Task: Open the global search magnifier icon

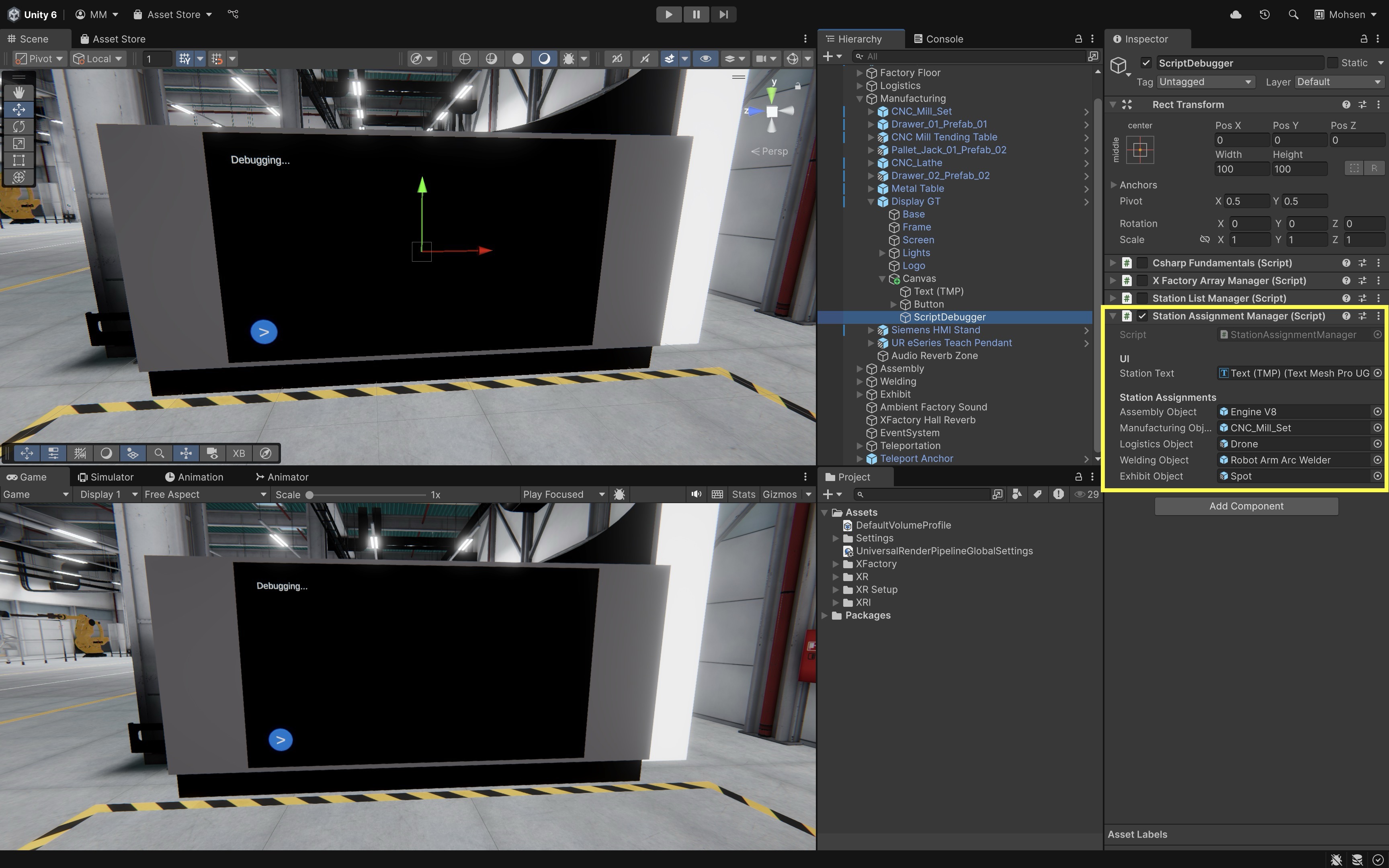Action: tap(1293, 14)
